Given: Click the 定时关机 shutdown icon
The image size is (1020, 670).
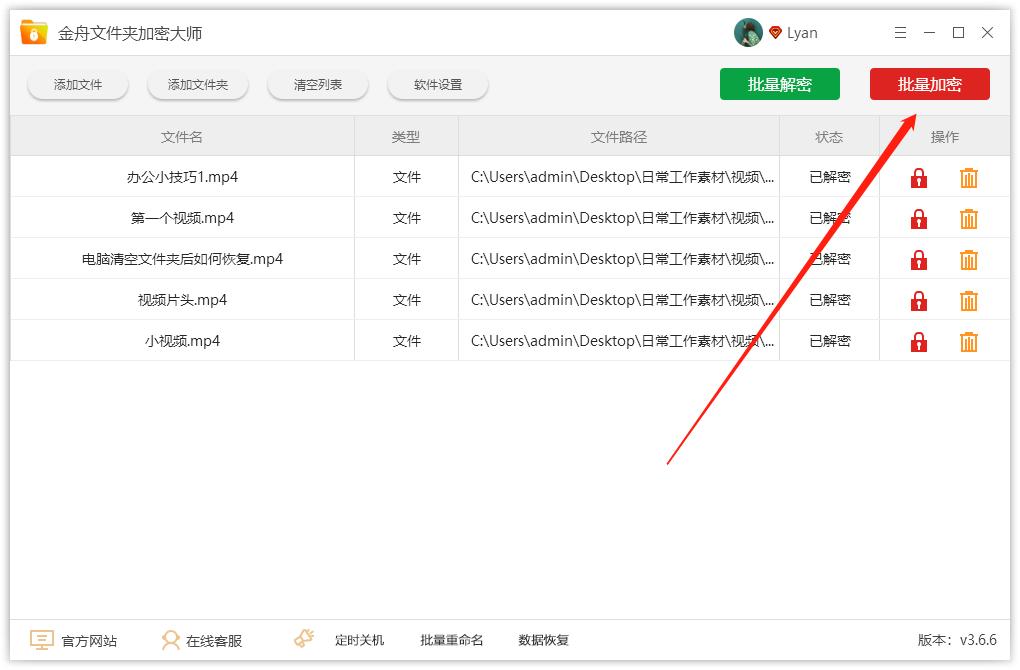Looking at the screenshot, I should 303,637.
